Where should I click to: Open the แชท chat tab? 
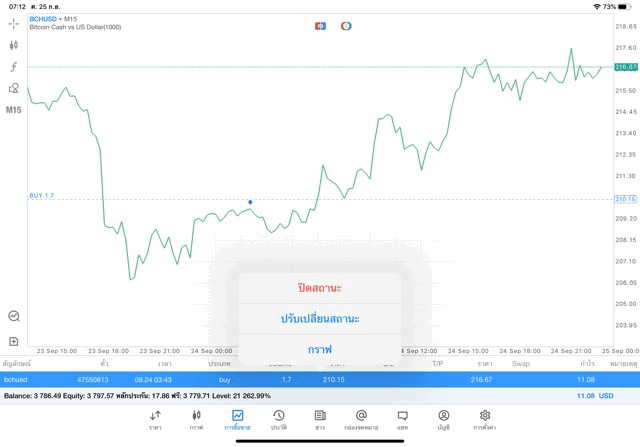click(402, 419)
